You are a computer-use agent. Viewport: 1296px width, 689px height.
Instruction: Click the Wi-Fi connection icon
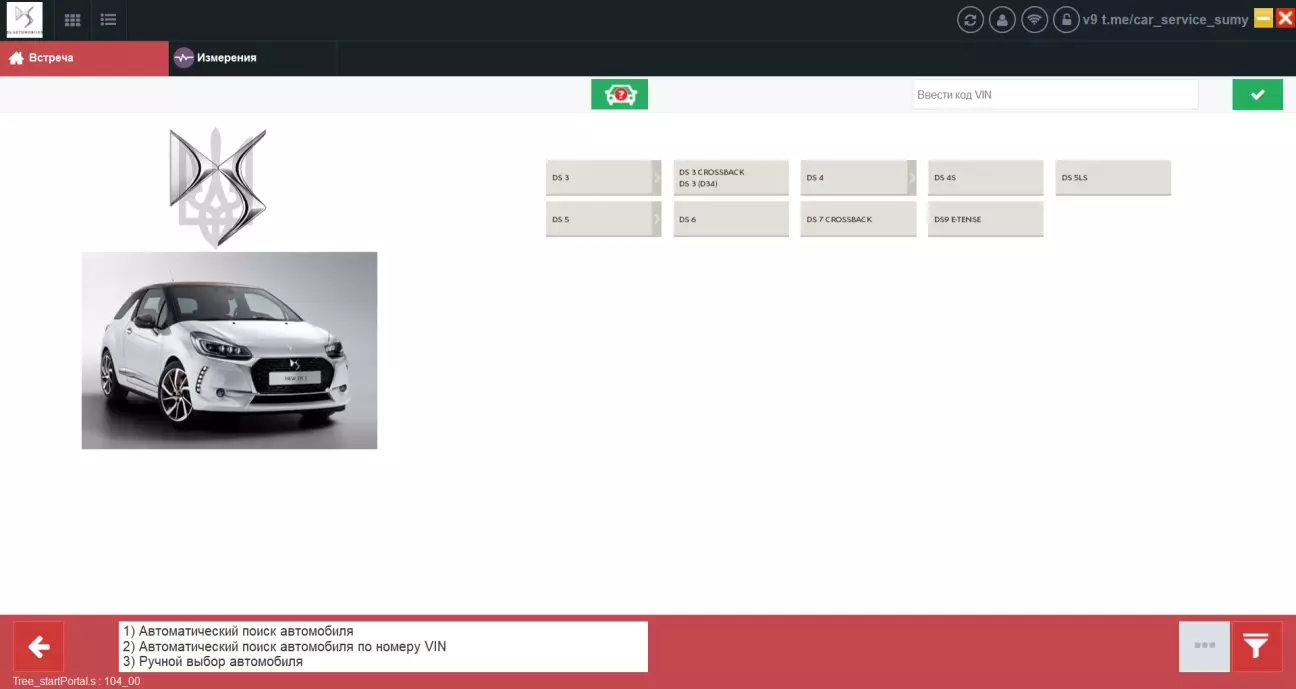[1034, 20]
